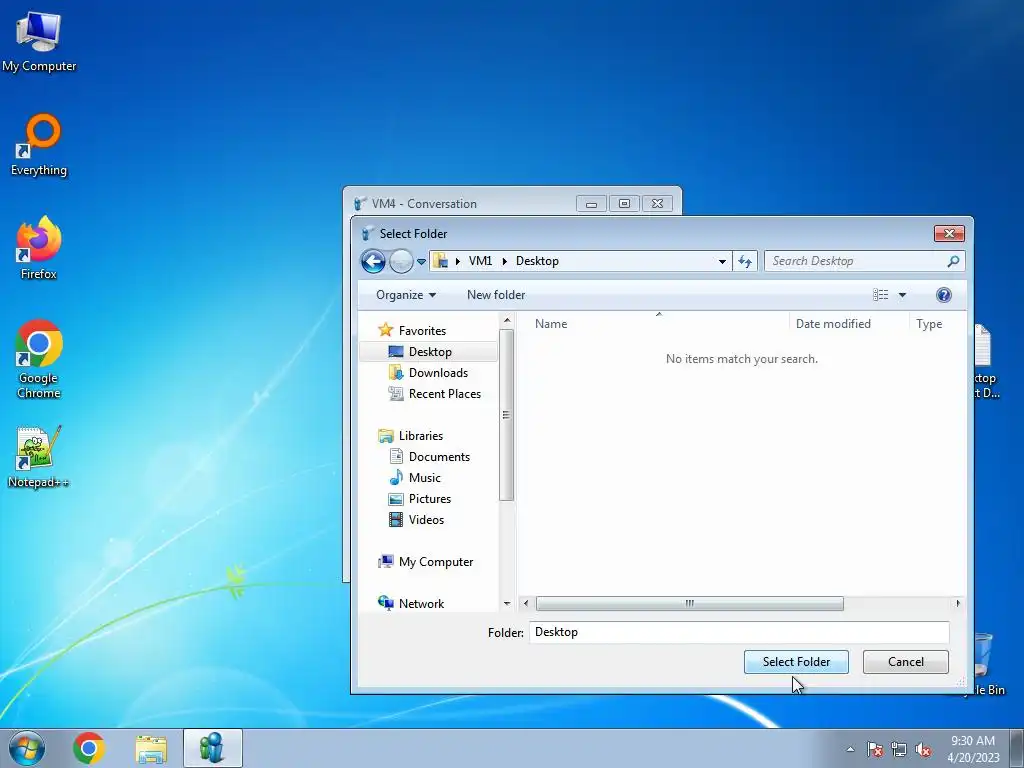The height and width of the screenshot is (768, 1024).
Task: Show hidden tray icons arrow
Action: 850,749
